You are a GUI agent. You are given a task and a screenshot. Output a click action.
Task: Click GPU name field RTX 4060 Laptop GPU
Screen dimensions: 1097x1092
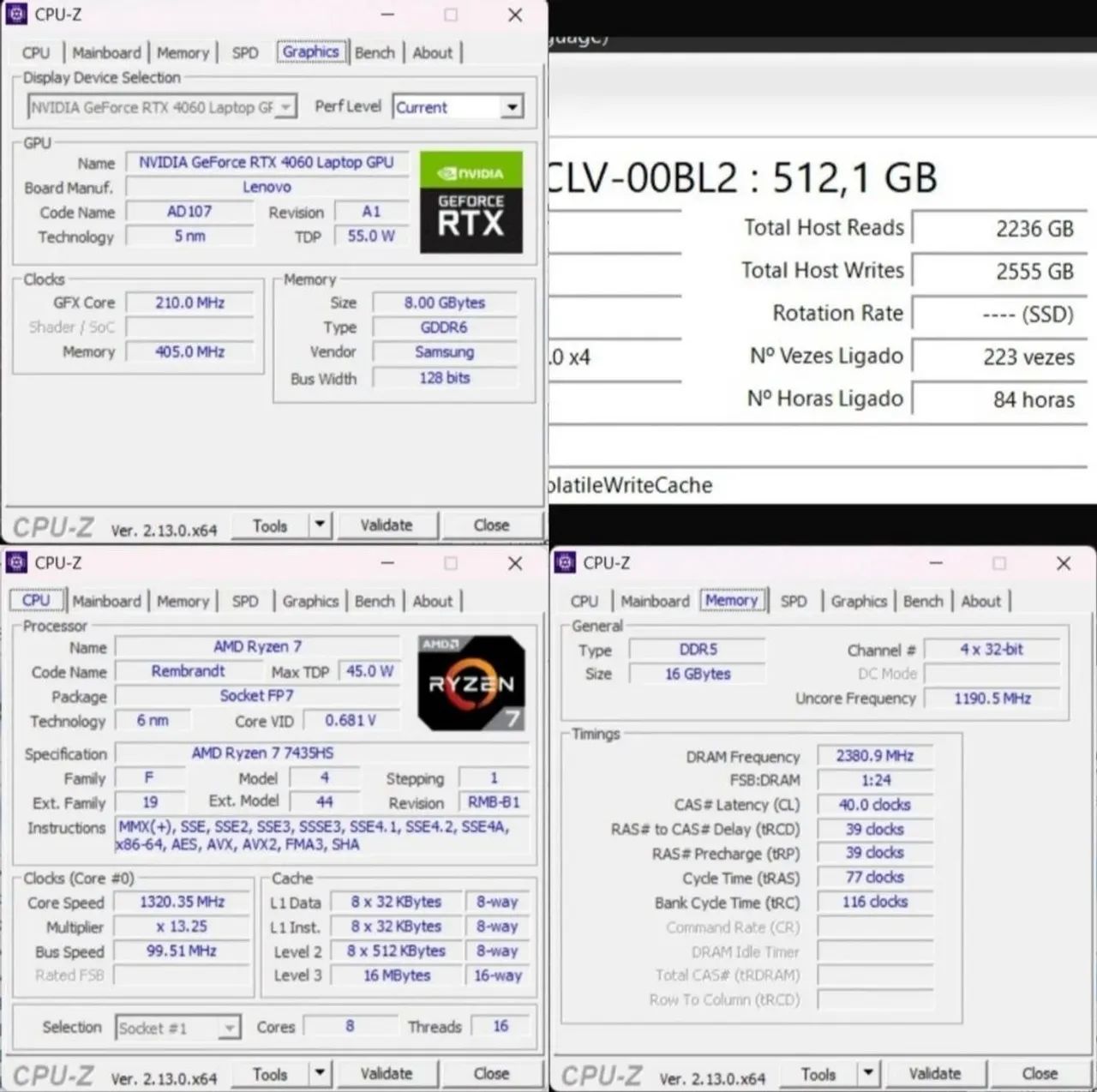coord(267,163)
